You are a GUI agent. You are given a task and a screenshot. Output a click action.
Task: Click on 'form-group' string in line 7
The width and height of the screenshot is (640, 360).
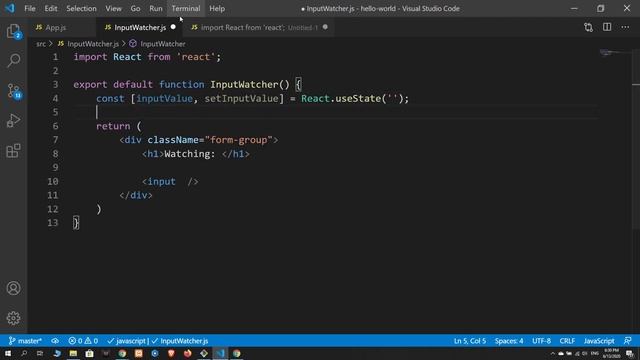click(239, 140)
